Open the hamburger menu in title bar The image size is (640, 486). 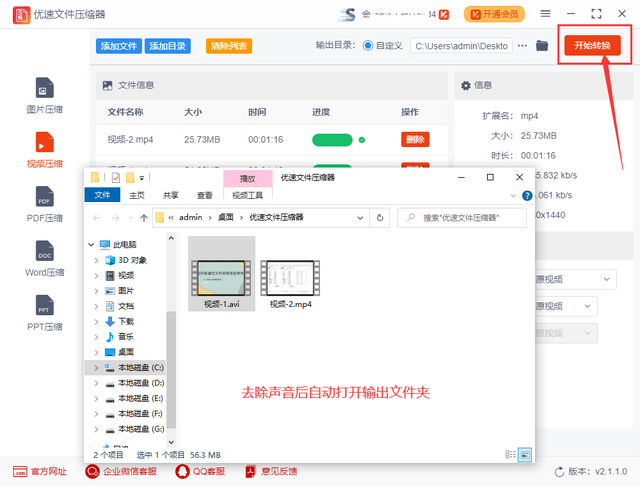(x=572, y=14)
